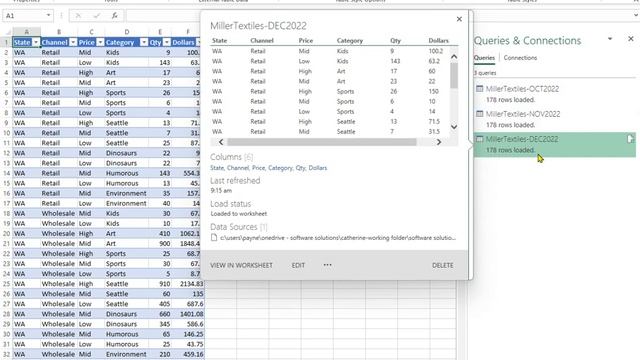
Task: Expand the formula bar with end arrow
Action: (x=636, y=16)
